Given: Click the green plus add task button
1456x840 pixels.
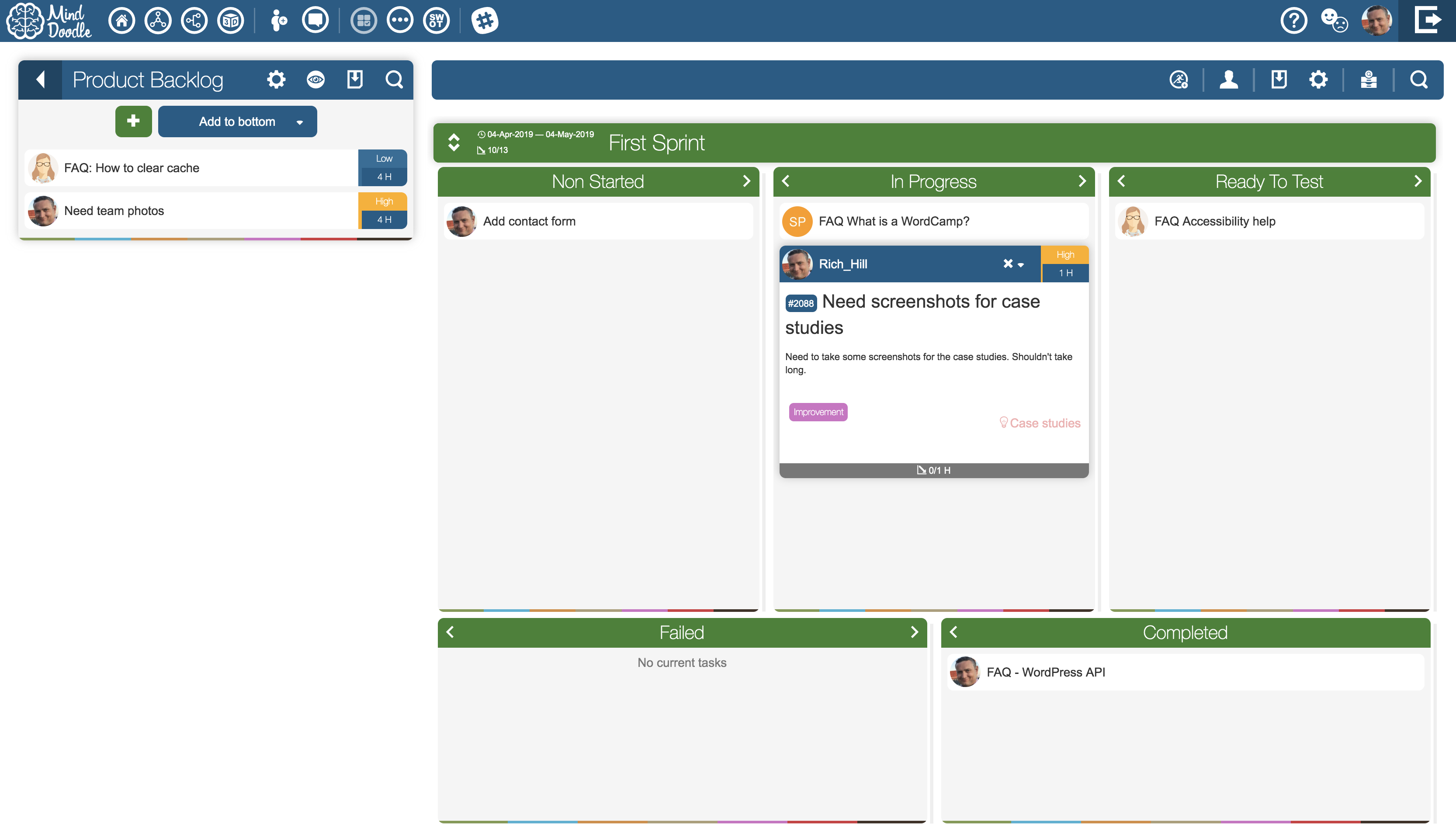Looking at the screenshot, I should click(x=133, y=121).
